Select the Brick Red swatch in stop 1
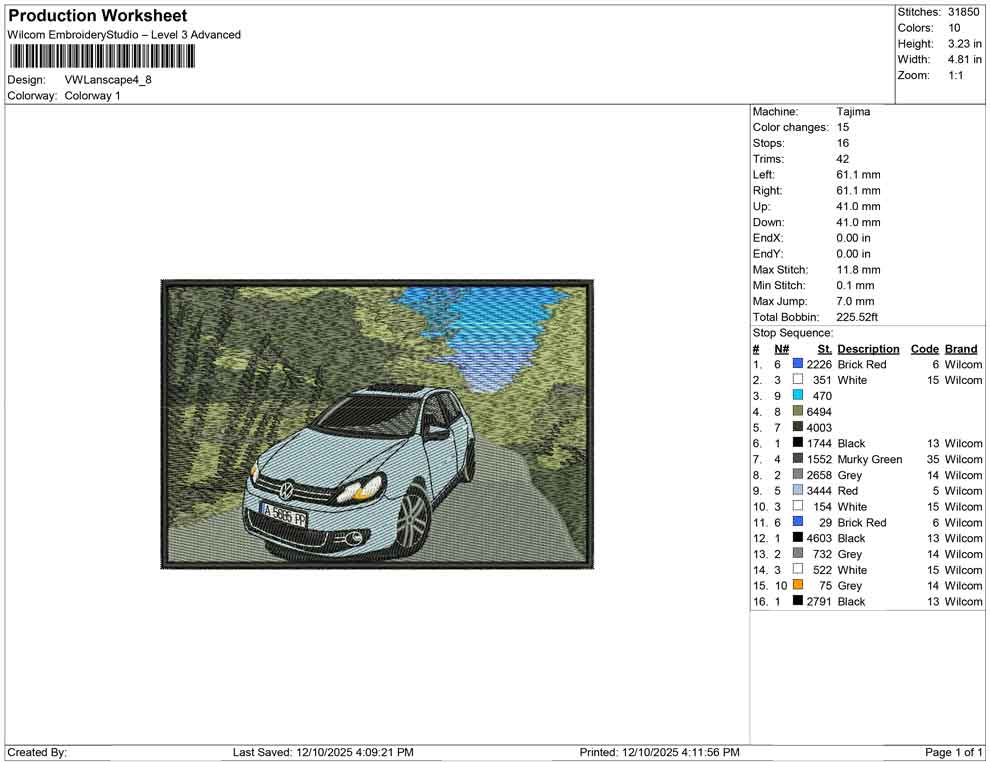Viewport: 990px width, 762px height. coord(796,364)
